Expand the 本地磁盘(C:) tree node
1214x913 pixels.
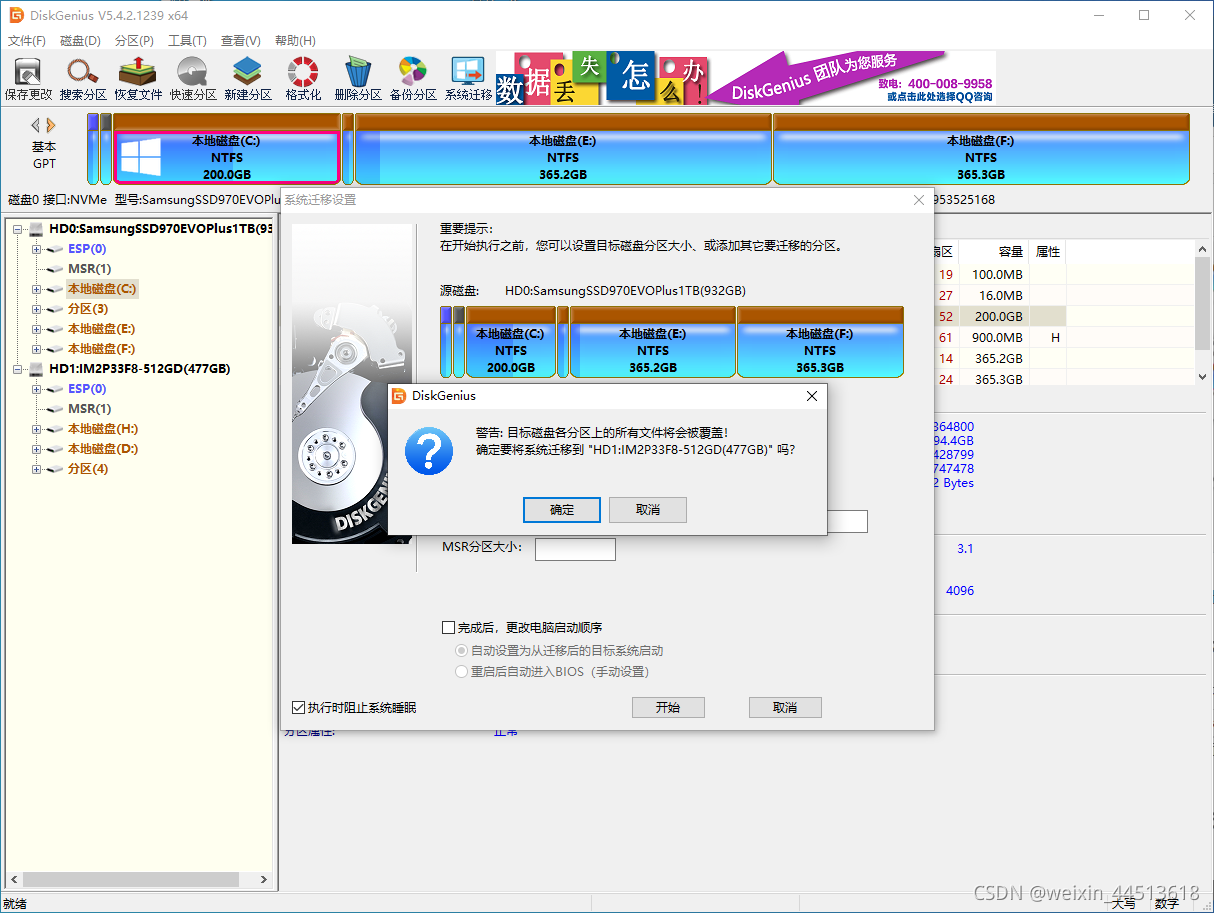point(37,289)
